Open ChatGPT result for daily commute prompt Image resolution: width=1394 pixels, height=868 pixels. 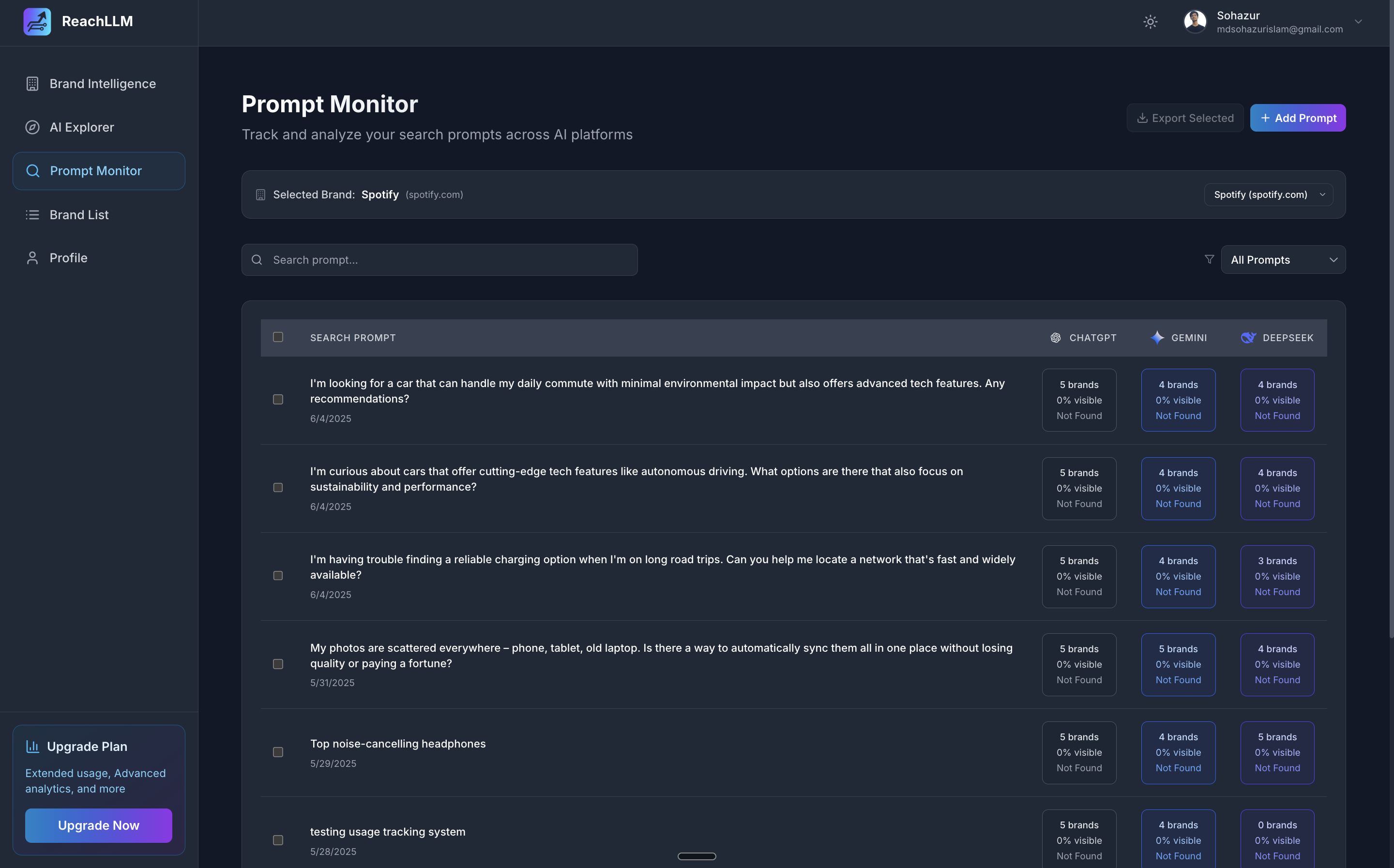click(1079, 400)
